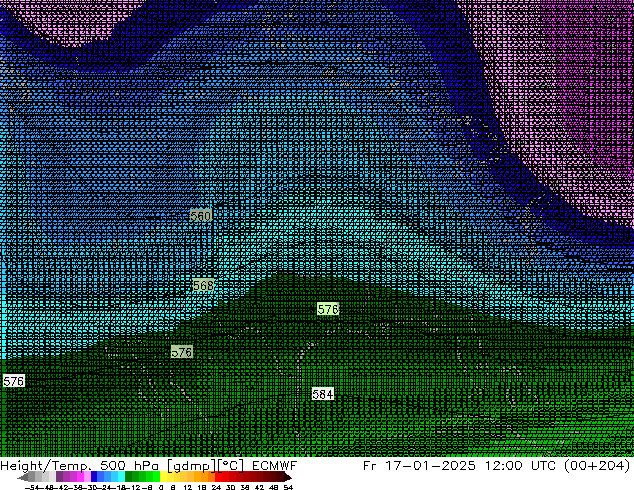The width and height of the screenshot is (634, 490).
Task: Click the 'Fr 17-01-2025' date text
Action: click(x=419, y=465)
